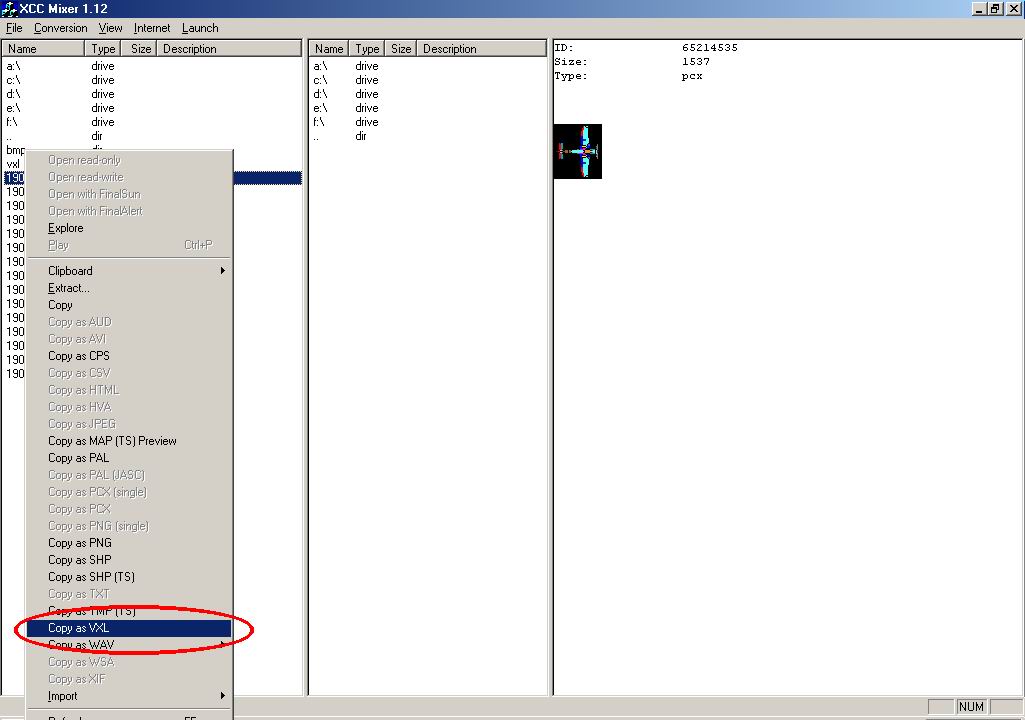Sort left pane by Size column

point(139,48)
